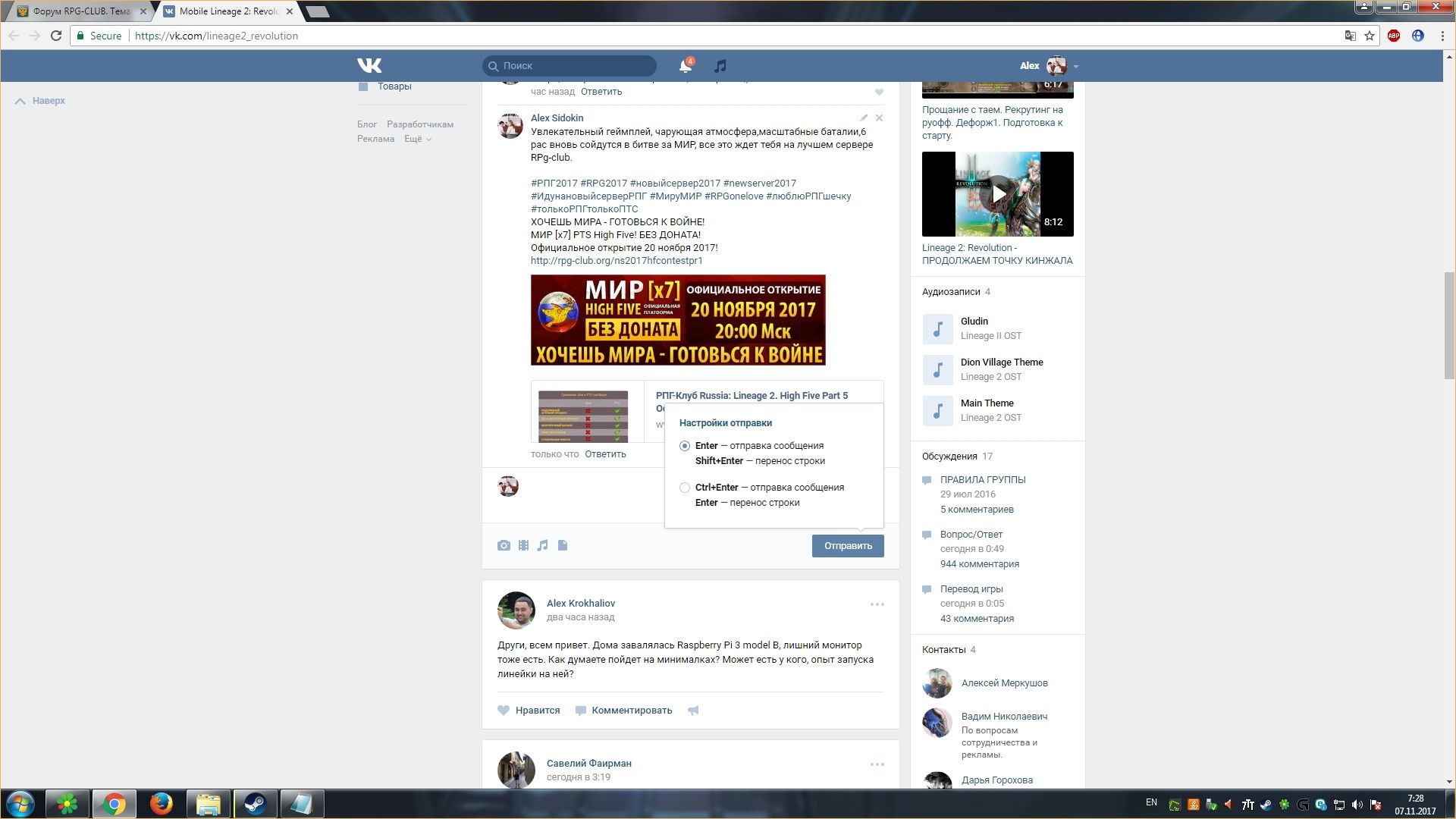Edit Alex Sidokin's comment via pencil icon

864,118
